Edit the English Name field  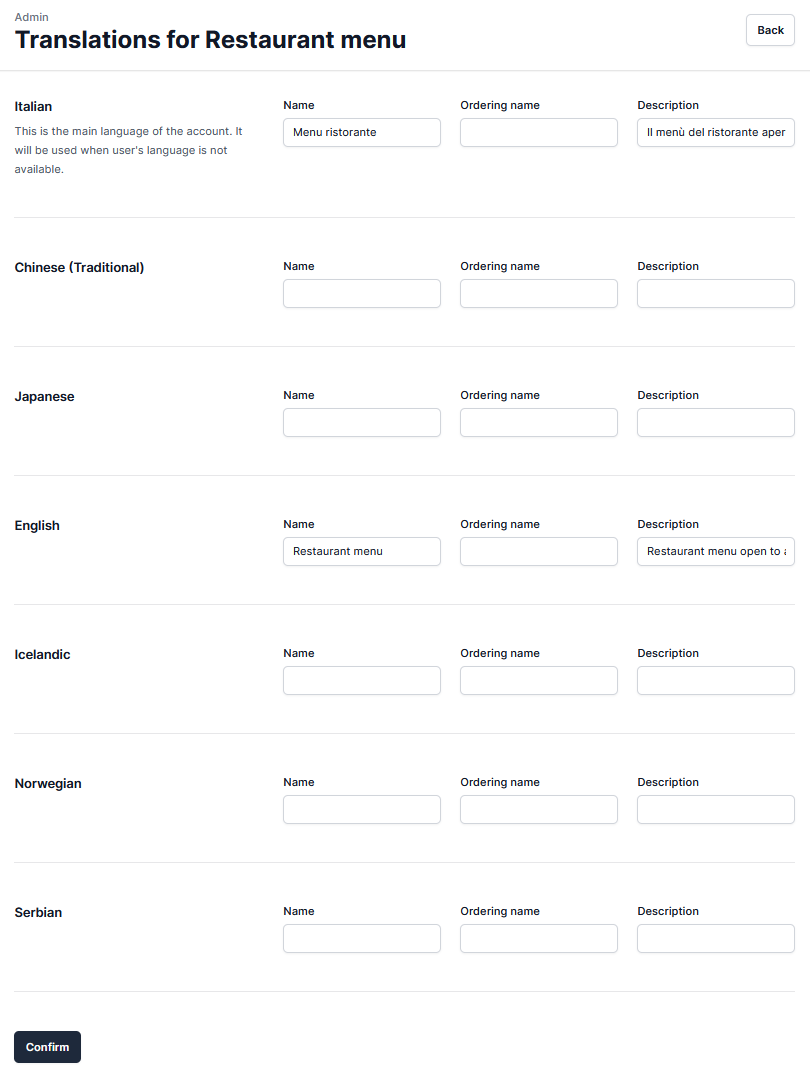coord(362,552)
